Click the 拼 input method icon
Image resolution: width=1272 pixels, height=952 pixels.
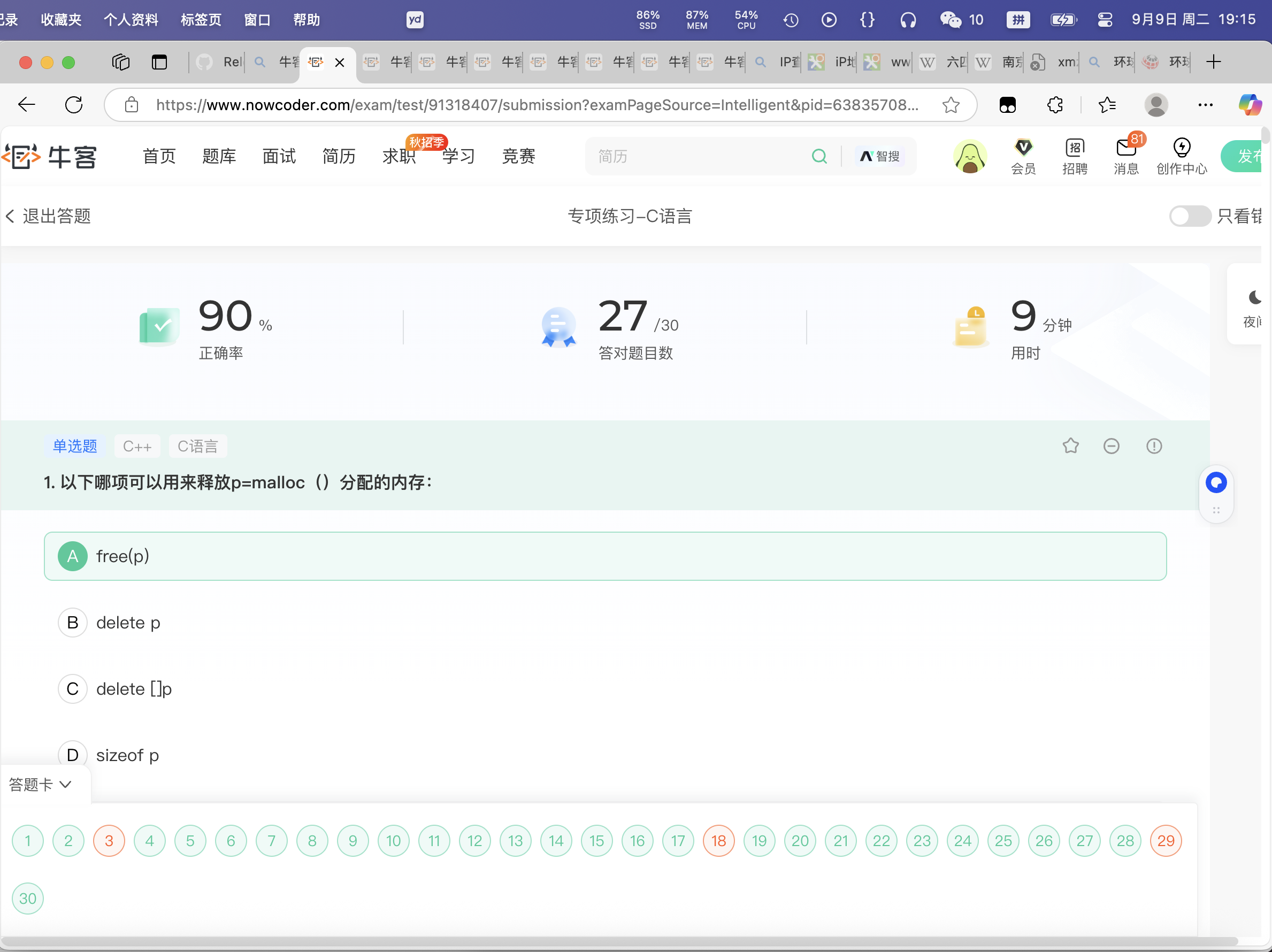click(1018, 20)
